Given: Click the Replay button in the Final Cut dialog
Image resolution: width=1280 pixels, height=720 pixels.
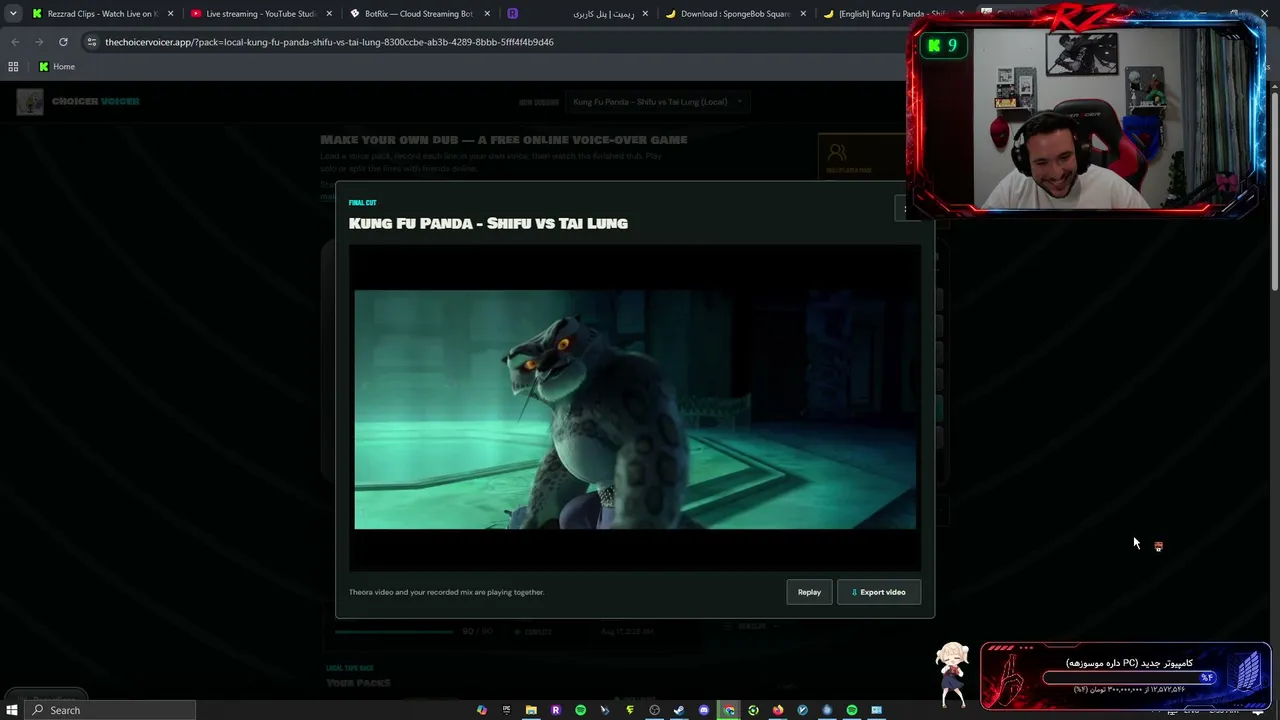Looking at the screenshot, I should tap(809, 592).
